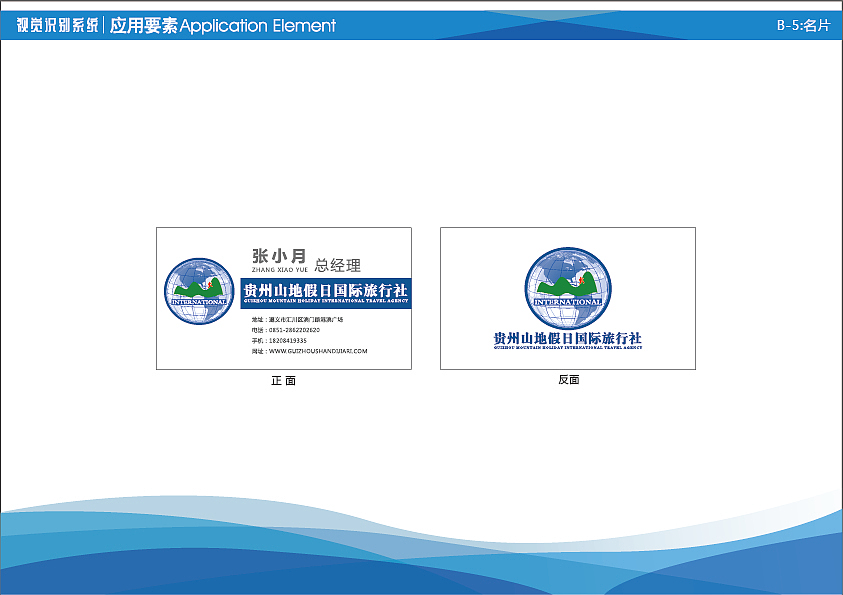Click the 电话 phone number line
The width and height of the screenshot is (843, 595).
pos(285,330)
